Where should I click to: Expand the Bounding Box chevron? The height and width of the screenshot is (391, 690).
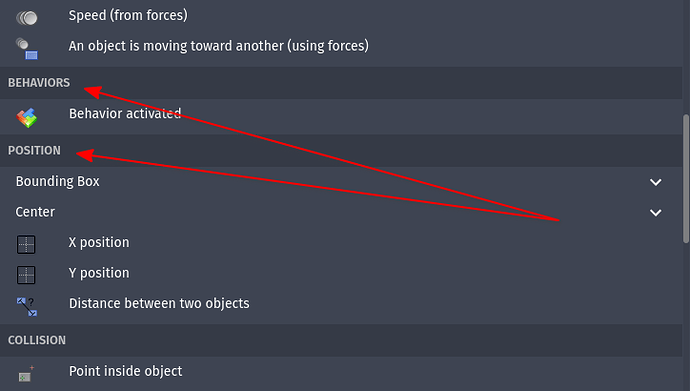(656, 182)
